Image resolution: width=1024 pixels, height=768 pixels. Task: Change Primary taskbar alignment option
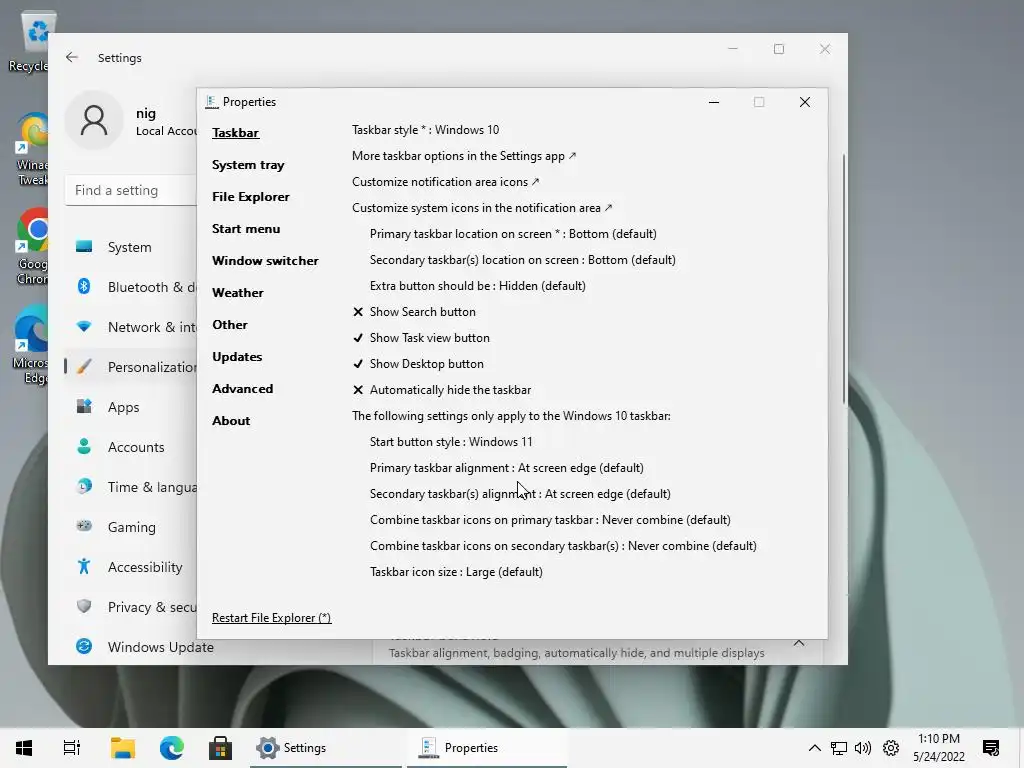[507, 468]
